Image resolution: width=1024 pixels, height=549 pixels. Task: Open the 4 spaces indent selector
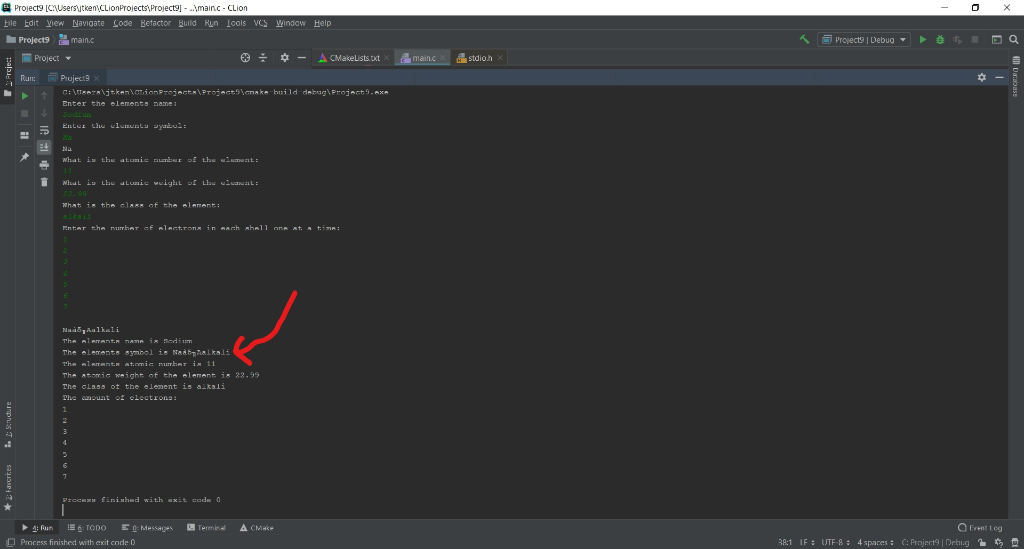coord(875,542)
